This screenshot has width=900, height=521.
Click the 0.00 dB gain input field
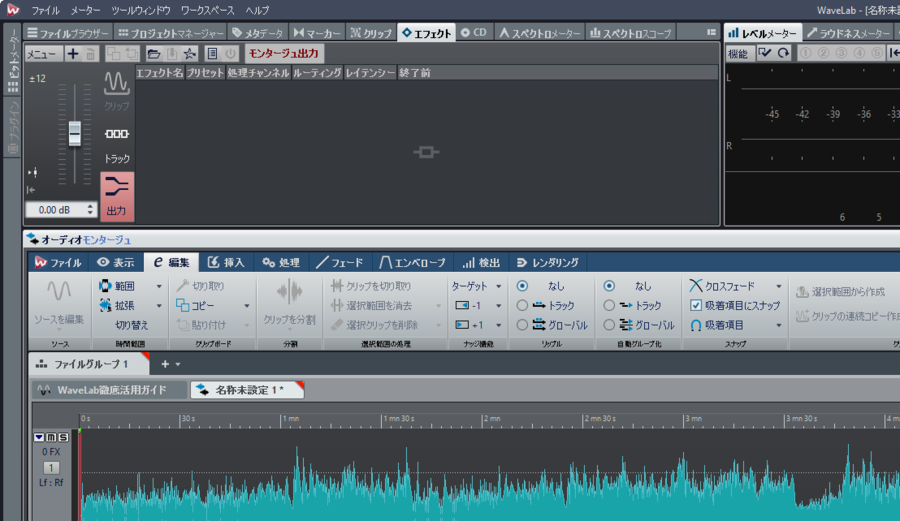[55, 210]
